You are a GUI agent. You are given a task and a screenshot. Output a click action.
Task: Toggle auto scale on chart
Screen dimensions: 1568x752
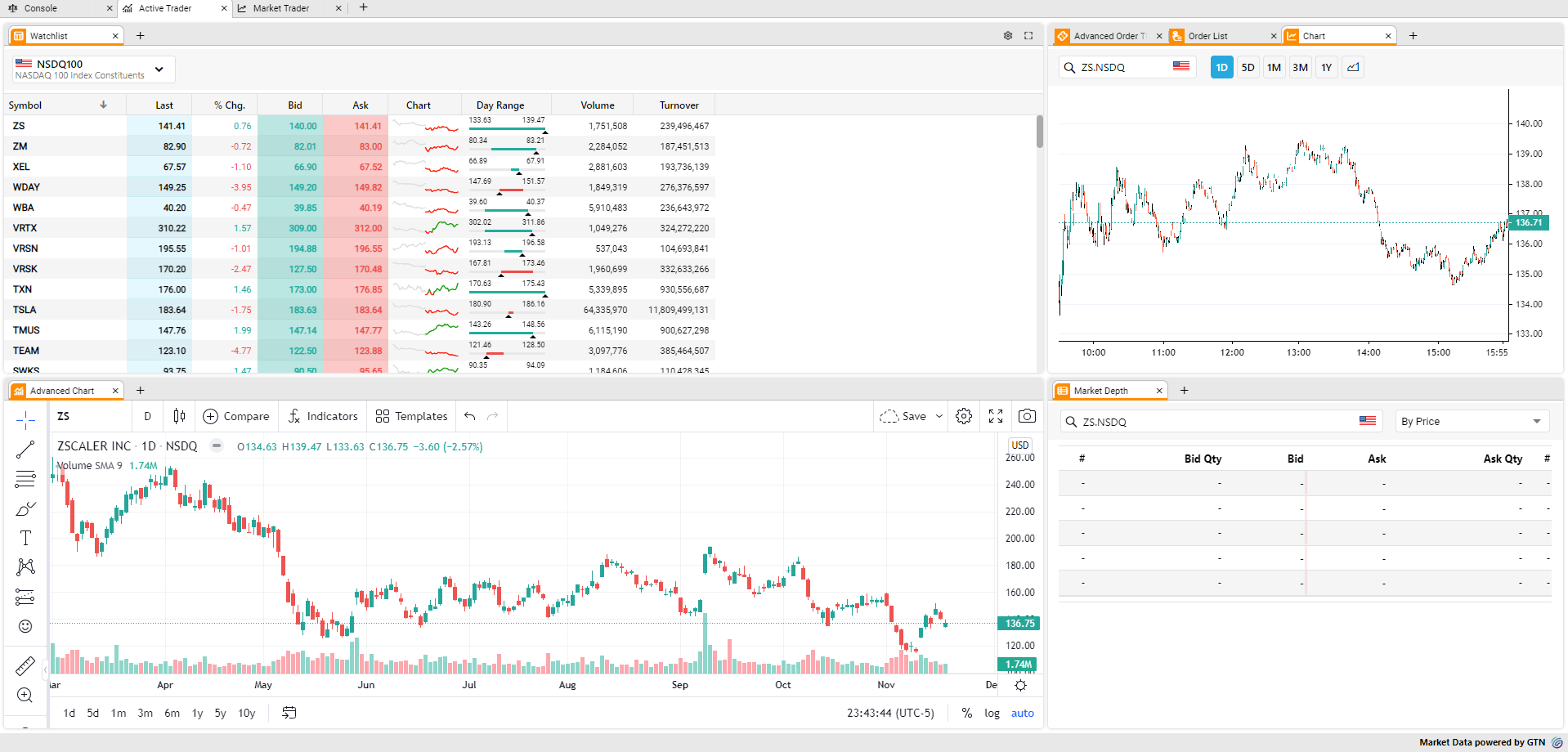(x=1022, y=713)
